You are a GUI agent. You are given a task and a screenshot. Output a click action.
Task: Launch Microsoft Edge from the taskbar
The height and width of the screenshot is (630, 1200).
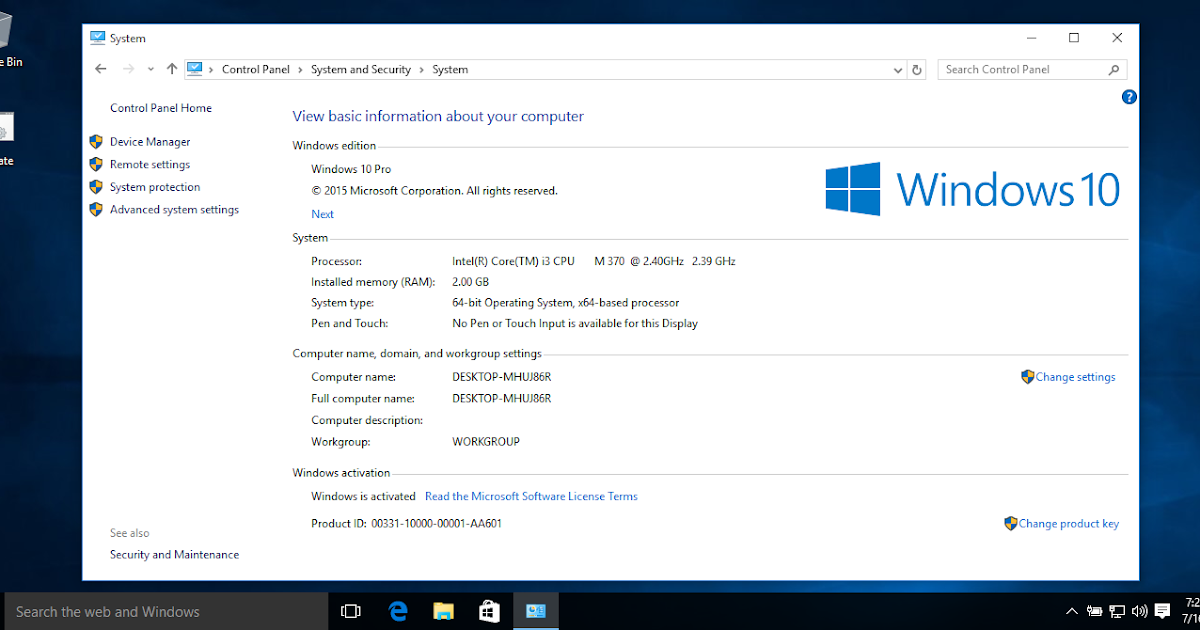tap(398, 611)
